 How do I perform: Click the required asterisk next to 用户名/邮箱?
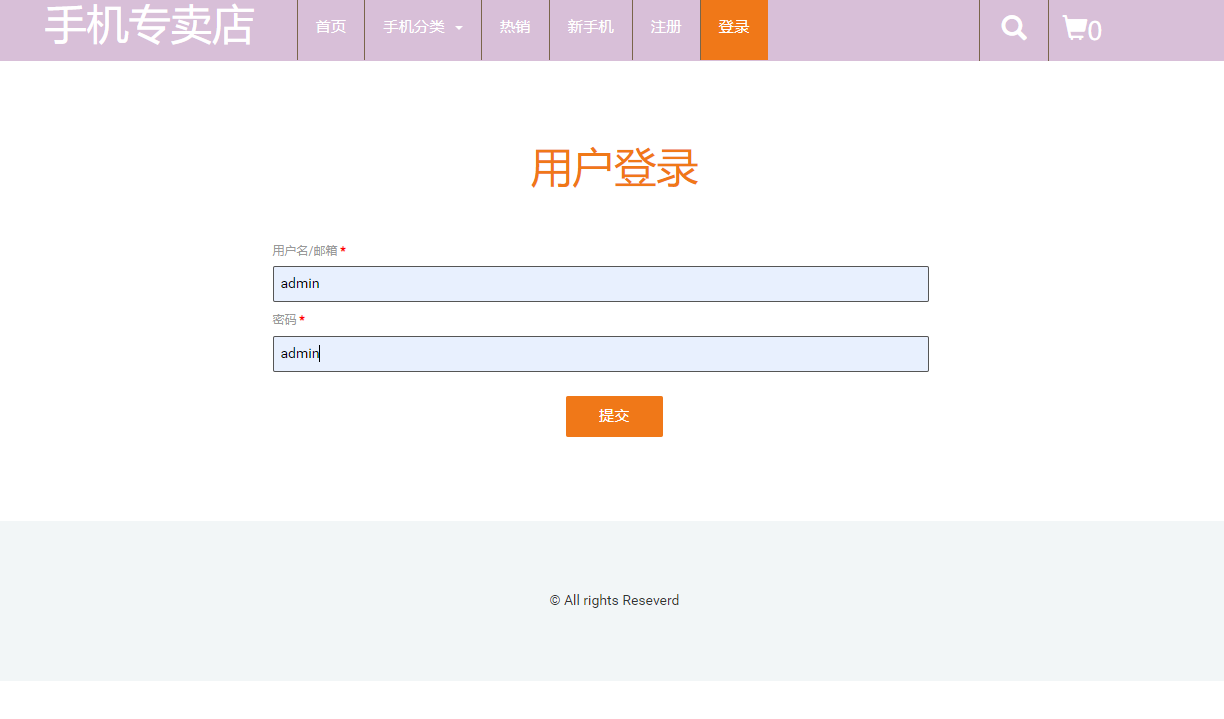(x=343, y=249)
